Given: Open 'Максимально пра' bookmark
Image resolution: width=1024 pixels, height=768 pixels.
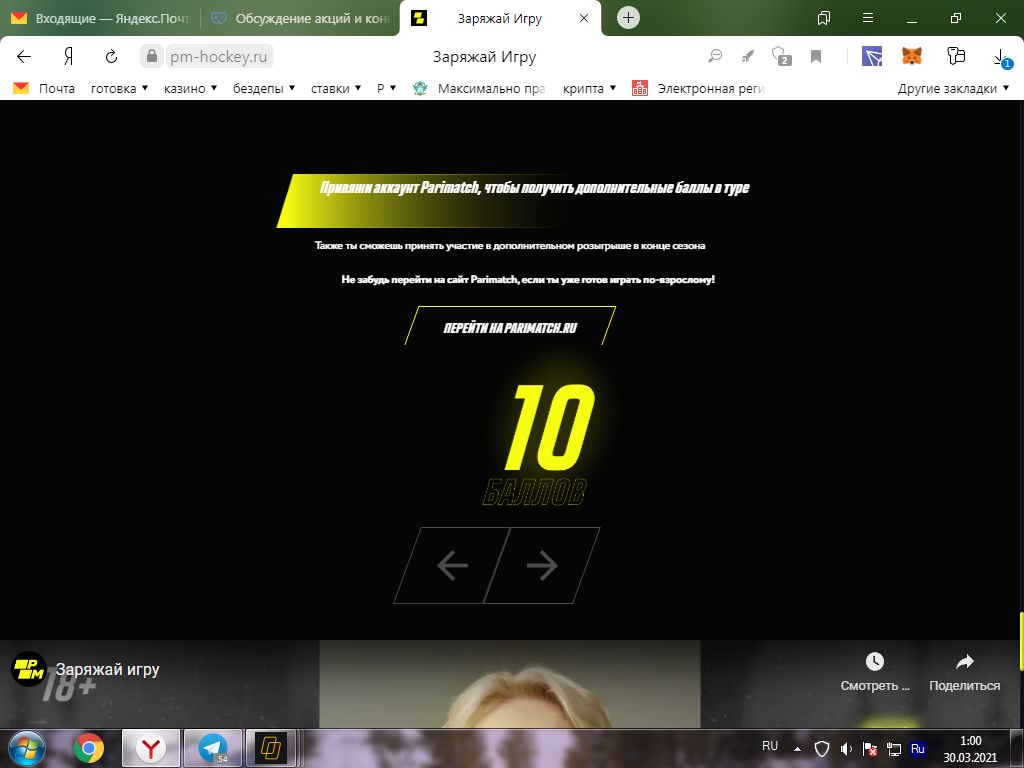Looking at the screenshot, I should tap(479, 88).
